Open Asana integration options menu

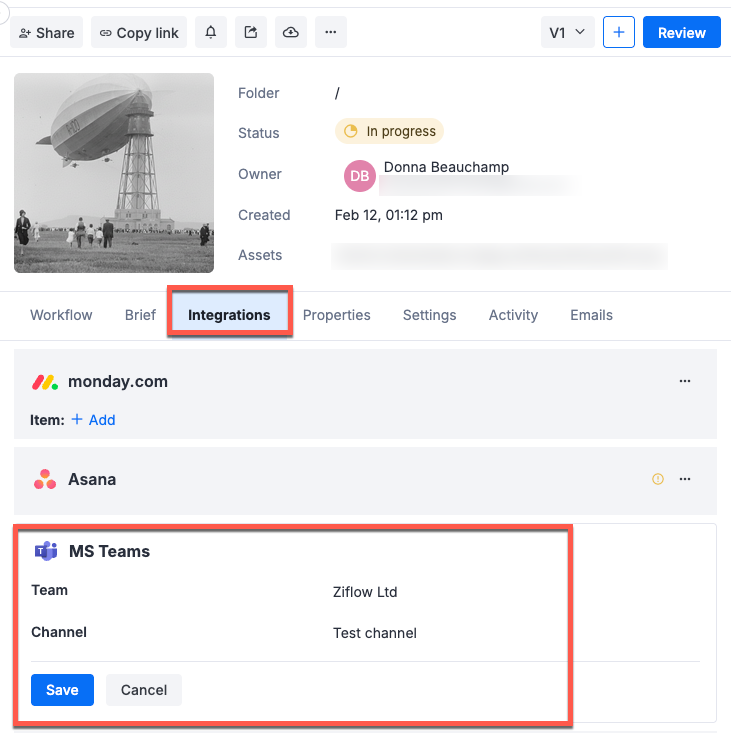[x=685, y=479]
